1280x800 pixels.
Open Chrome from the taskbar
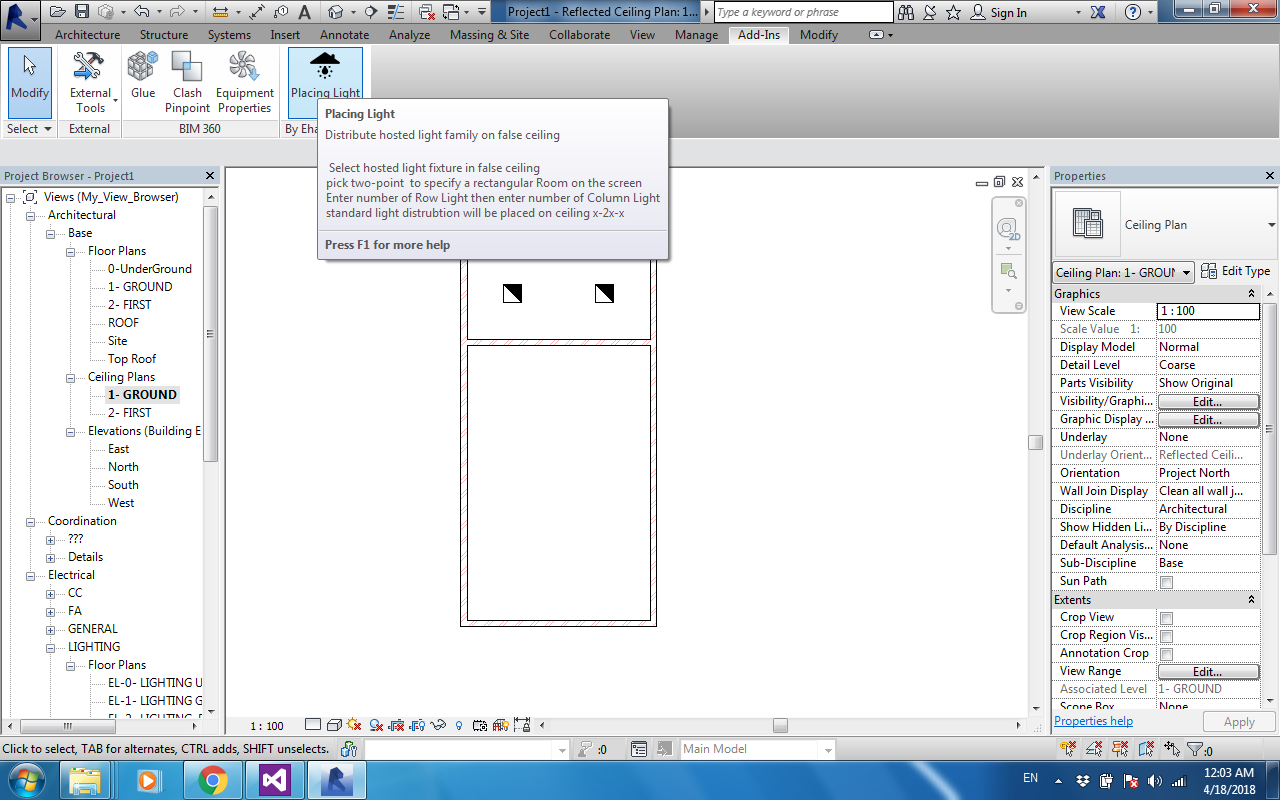point(213,779)
